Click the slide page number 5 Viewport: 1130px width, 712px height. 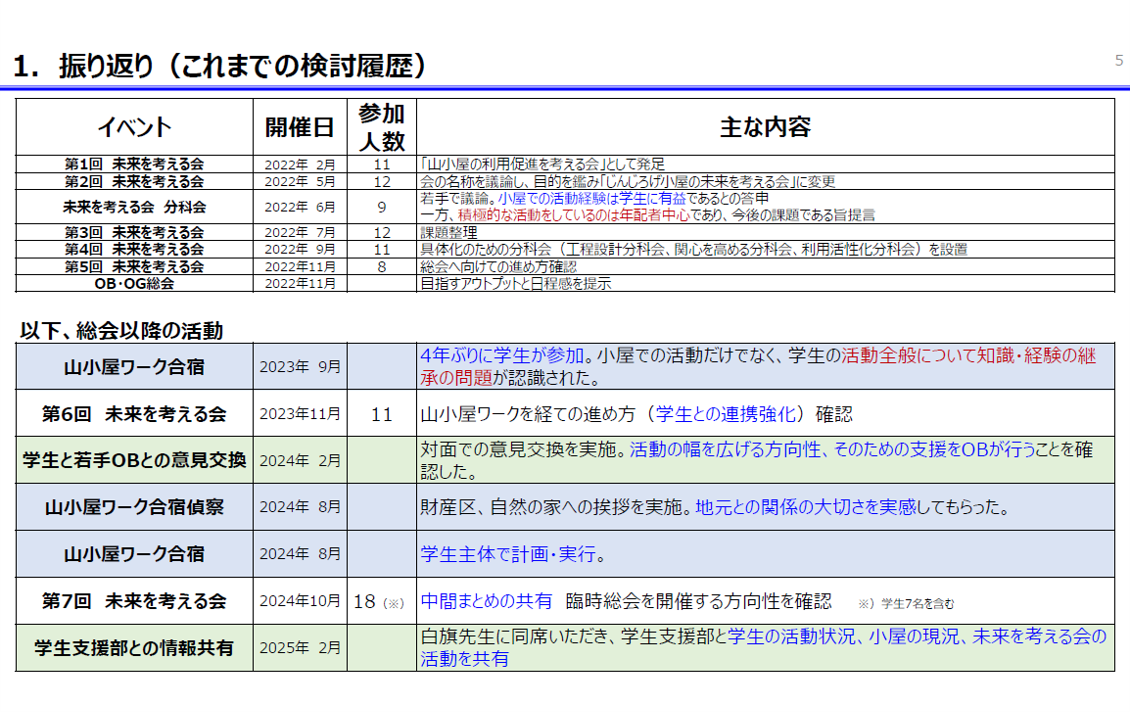(x=1118, y=61)
